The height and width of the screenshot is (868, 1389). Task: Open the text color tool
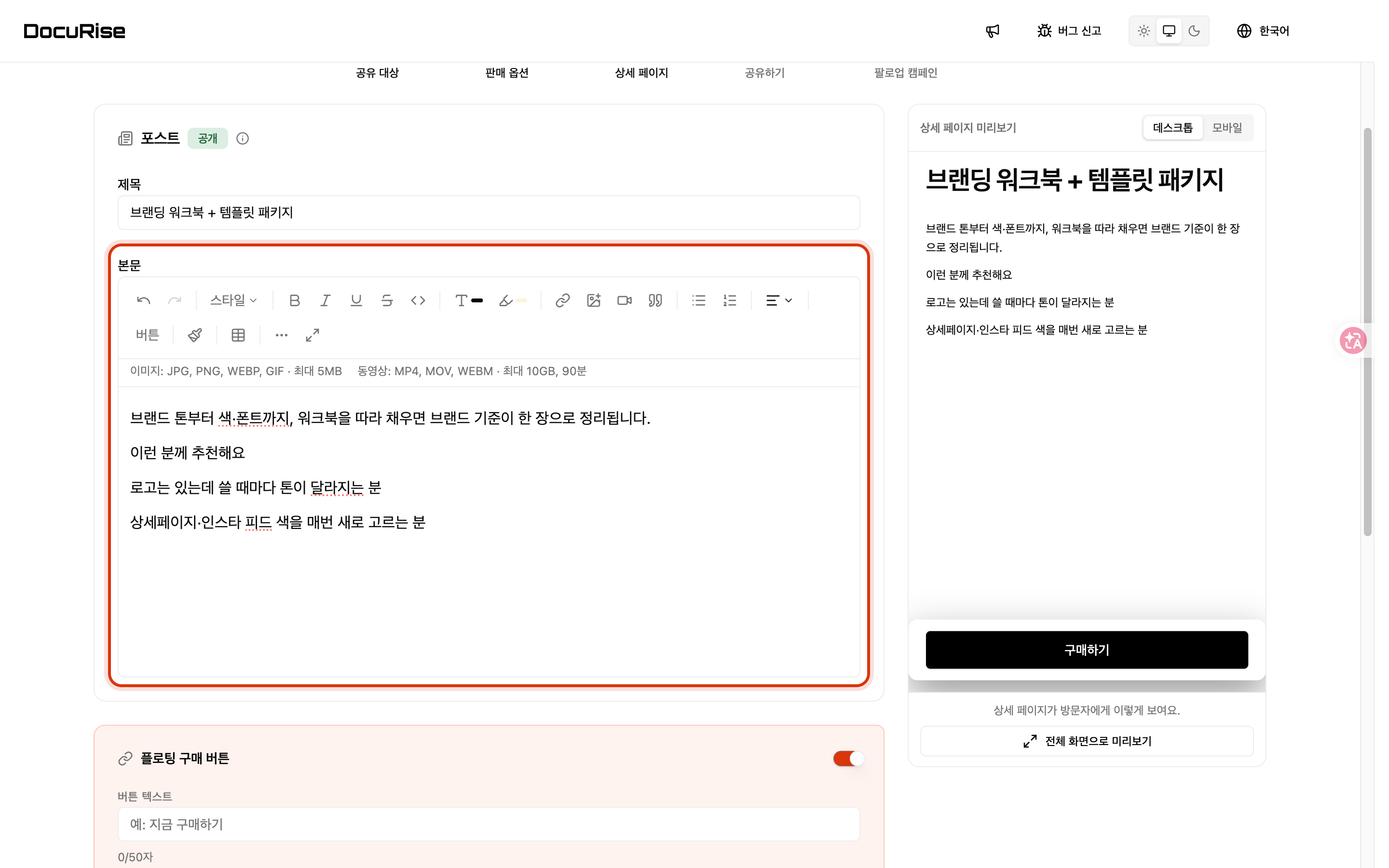pos(469,300)
